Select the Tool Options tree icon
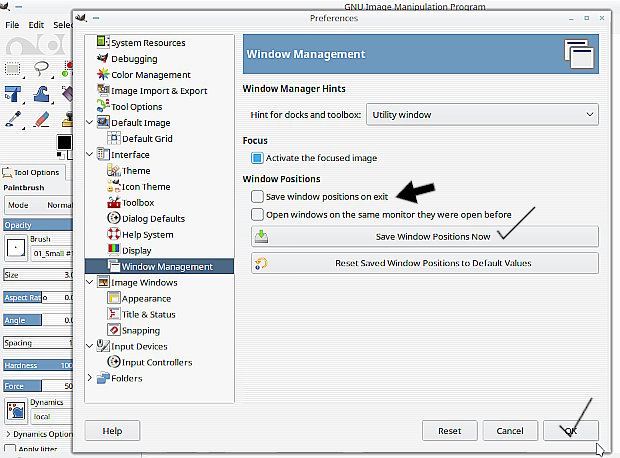 (103, 106)
